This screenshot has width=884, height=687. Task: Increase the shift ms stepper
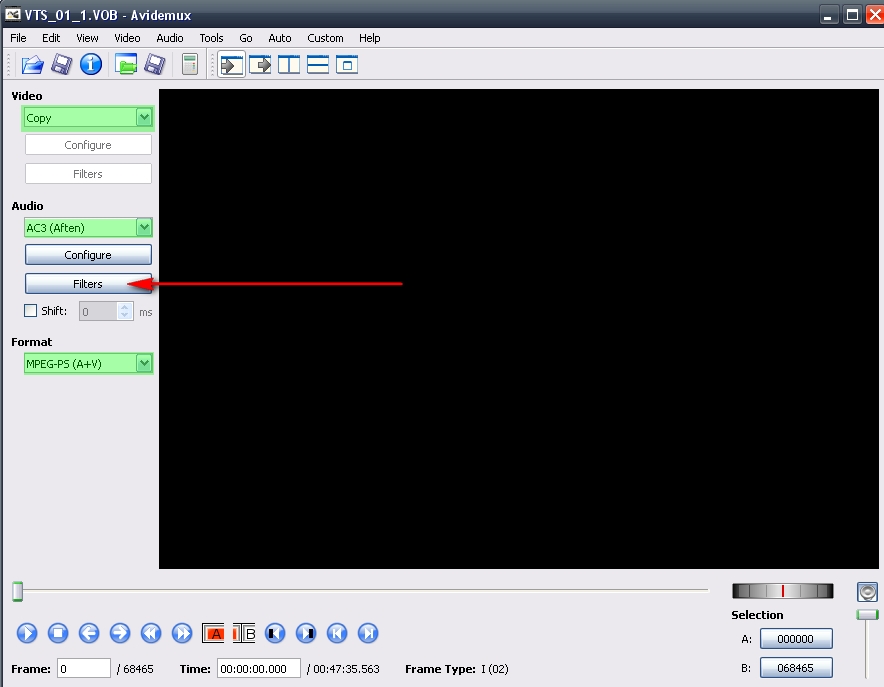coord(125,307)
